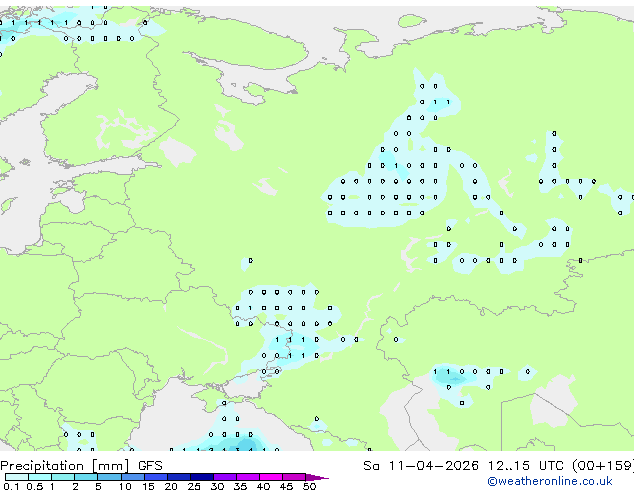Image resolution: width=634 pixels, height=490 pixels.
Task: Pick the 40–45 mm bright magenta legend box
Action: [271, 477]
